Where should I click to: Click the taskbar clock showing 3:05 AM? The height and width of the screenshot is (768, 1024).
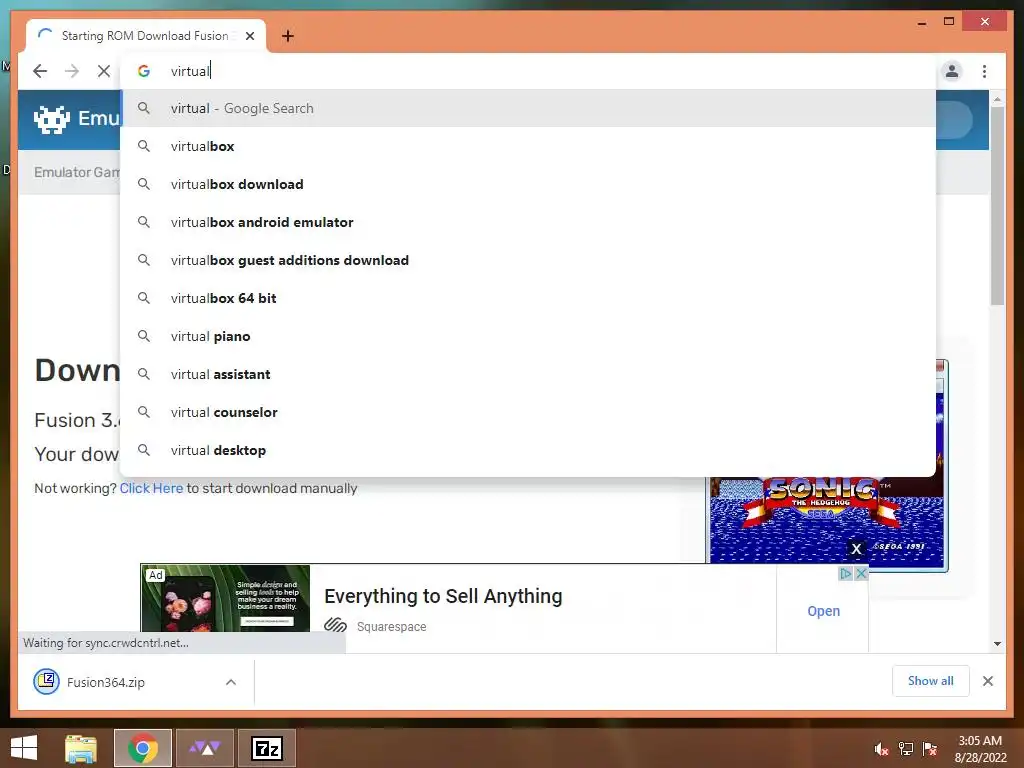(x=980, y=749)
